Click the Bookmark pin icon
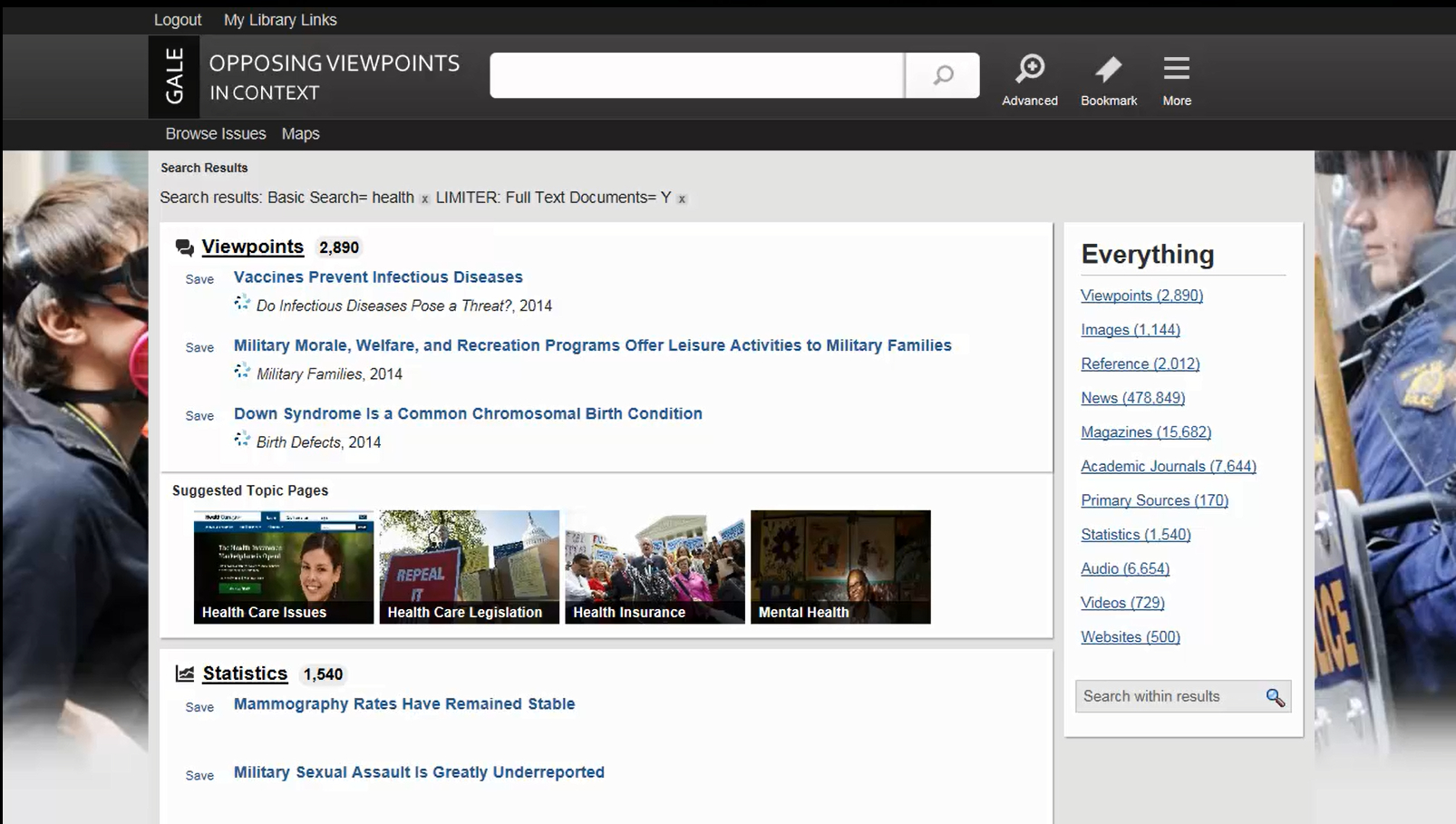1456x824 pixels. tap(1108, 69)
